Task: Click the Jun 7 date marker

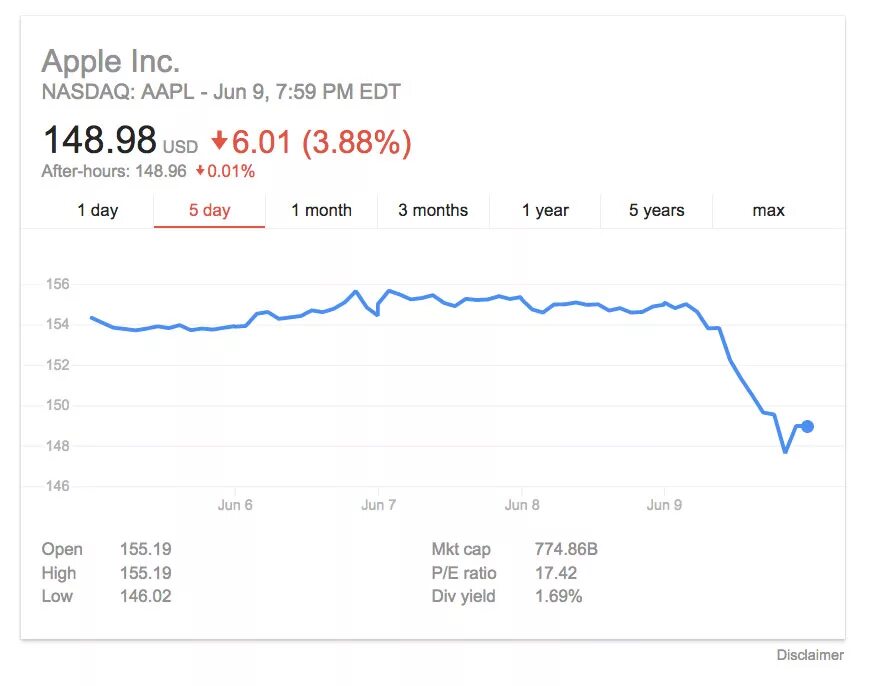Action: (x=378, y=505)
